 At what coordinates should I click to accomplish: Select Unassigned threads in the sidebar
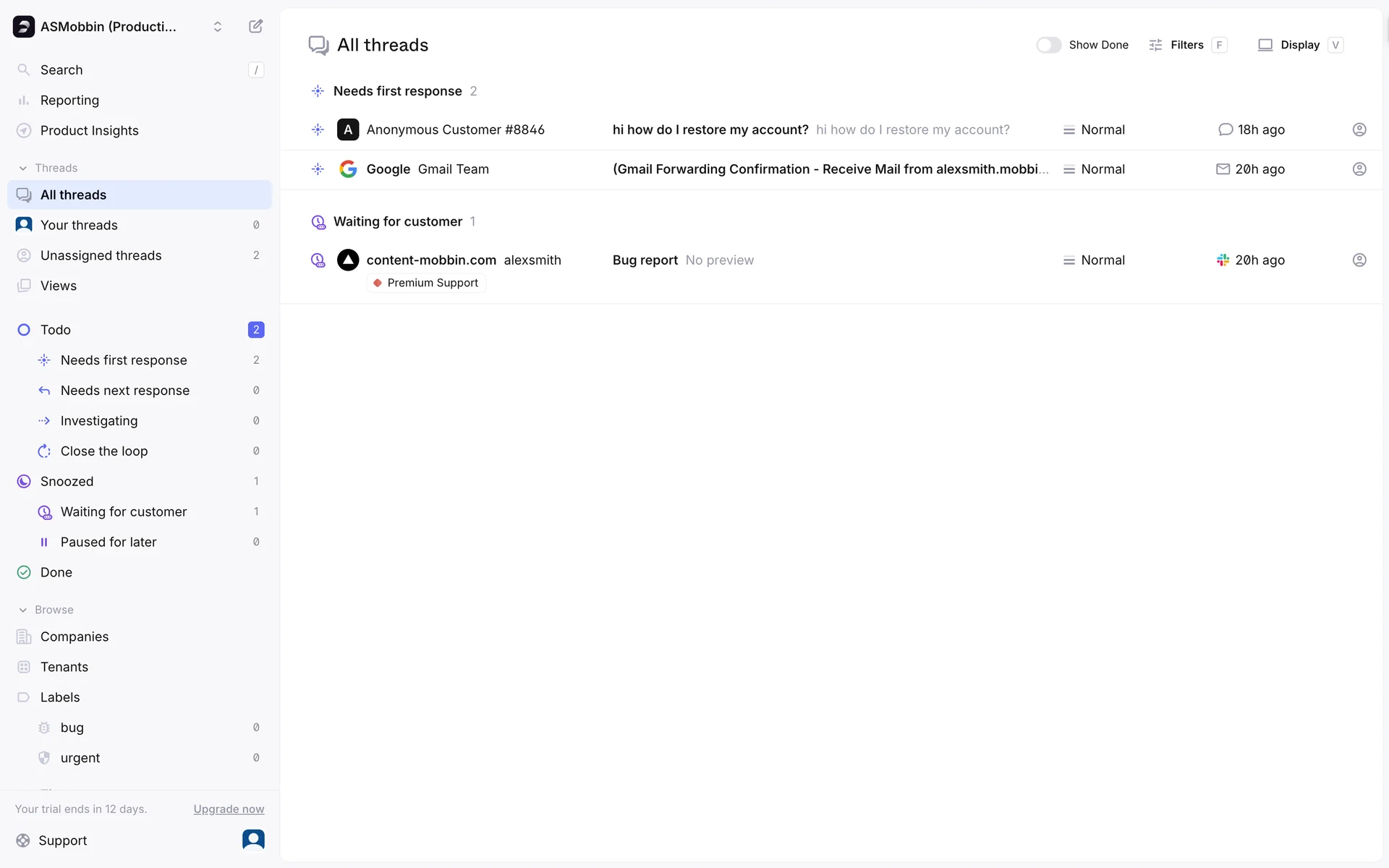click(x=101, y=256)
